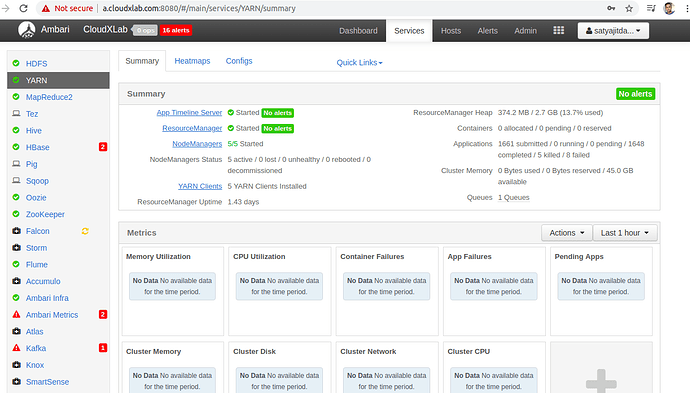The width and height of the screenshot is (690, 393).
Task: Open the grid views icon in navbar
Action: [x=558, y=30]
